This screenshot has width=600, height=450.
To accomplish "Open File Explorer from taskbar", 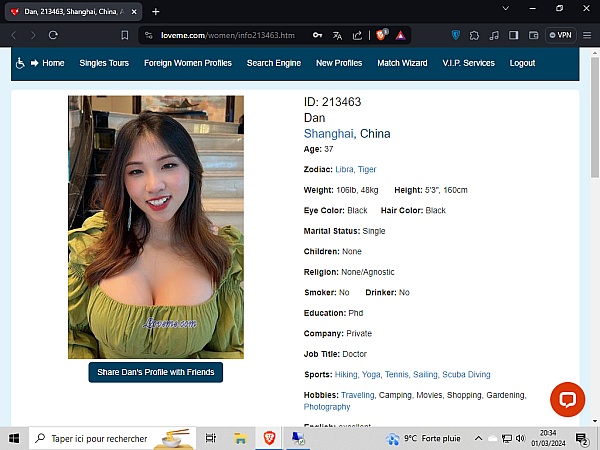I will pyautogui.click(x=240, y=438).
